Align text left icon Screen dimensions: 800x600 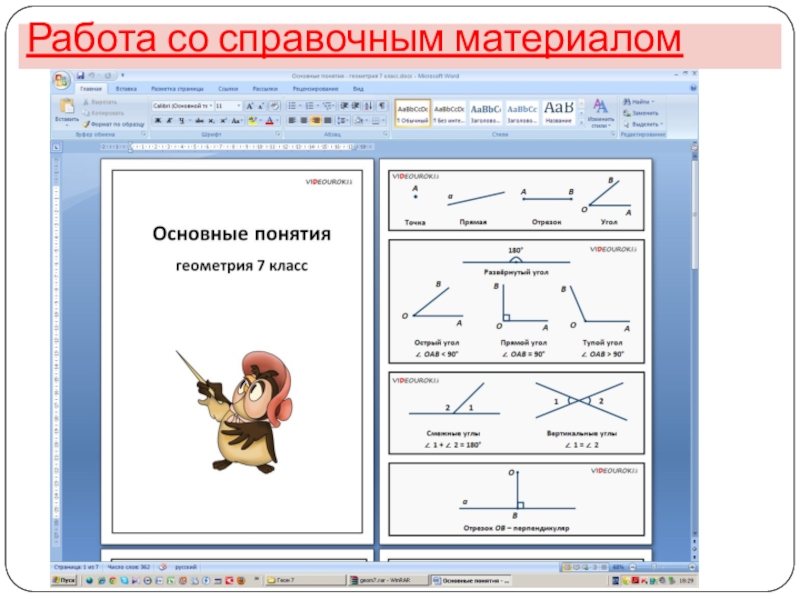[292, 121]
